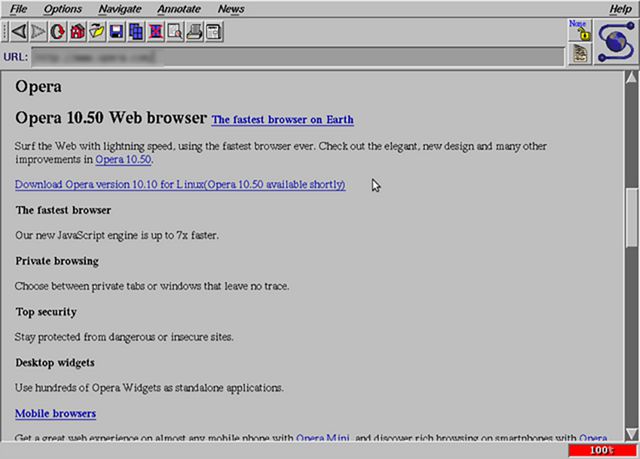Click inside the URL address field
Viewport: 640px width, 459px height.
coord(298,57)
